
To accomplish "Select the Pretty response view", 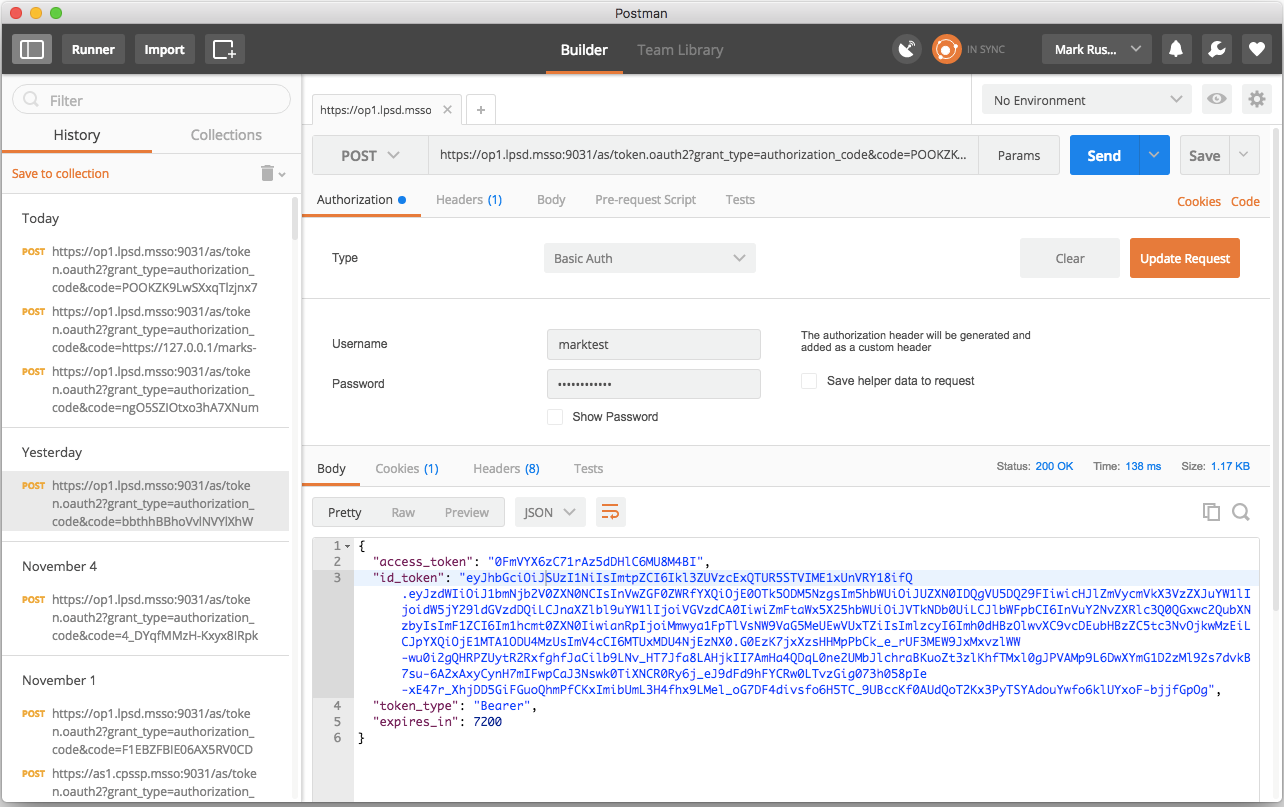I will coord(345,512).
